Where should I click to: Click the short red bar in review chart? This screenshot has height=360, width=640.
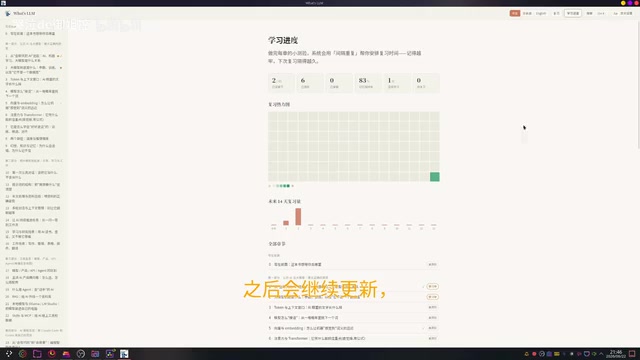click(286, 223)
